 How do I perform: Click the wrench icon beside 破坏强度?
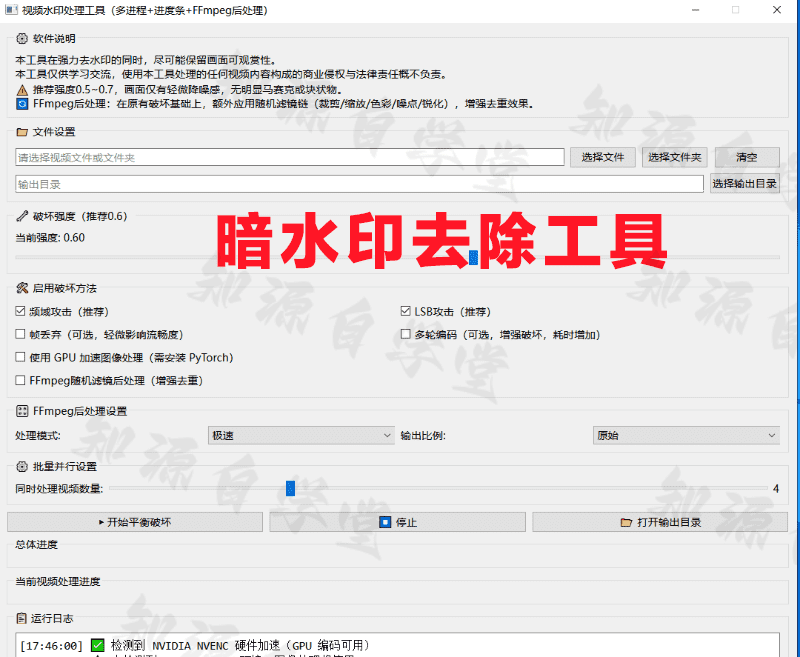pos(22,216)
